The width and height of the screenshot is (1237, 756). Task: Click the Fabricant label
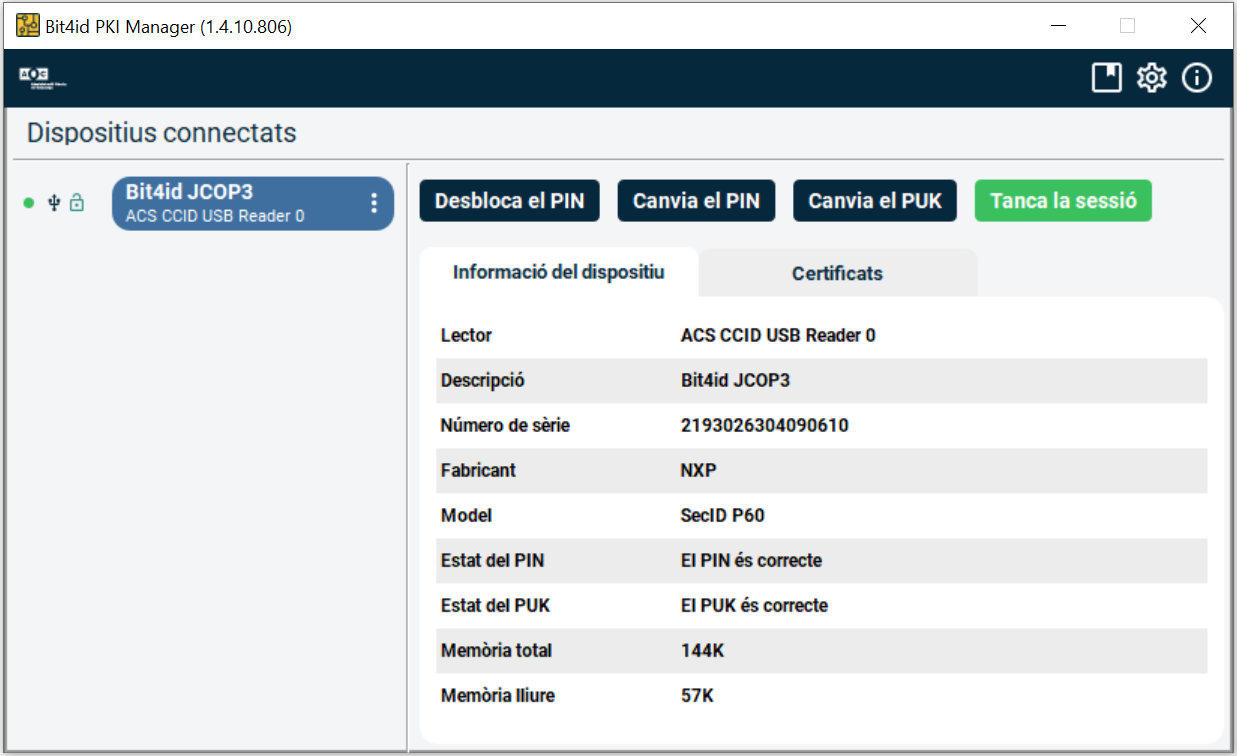click(478, 471)
